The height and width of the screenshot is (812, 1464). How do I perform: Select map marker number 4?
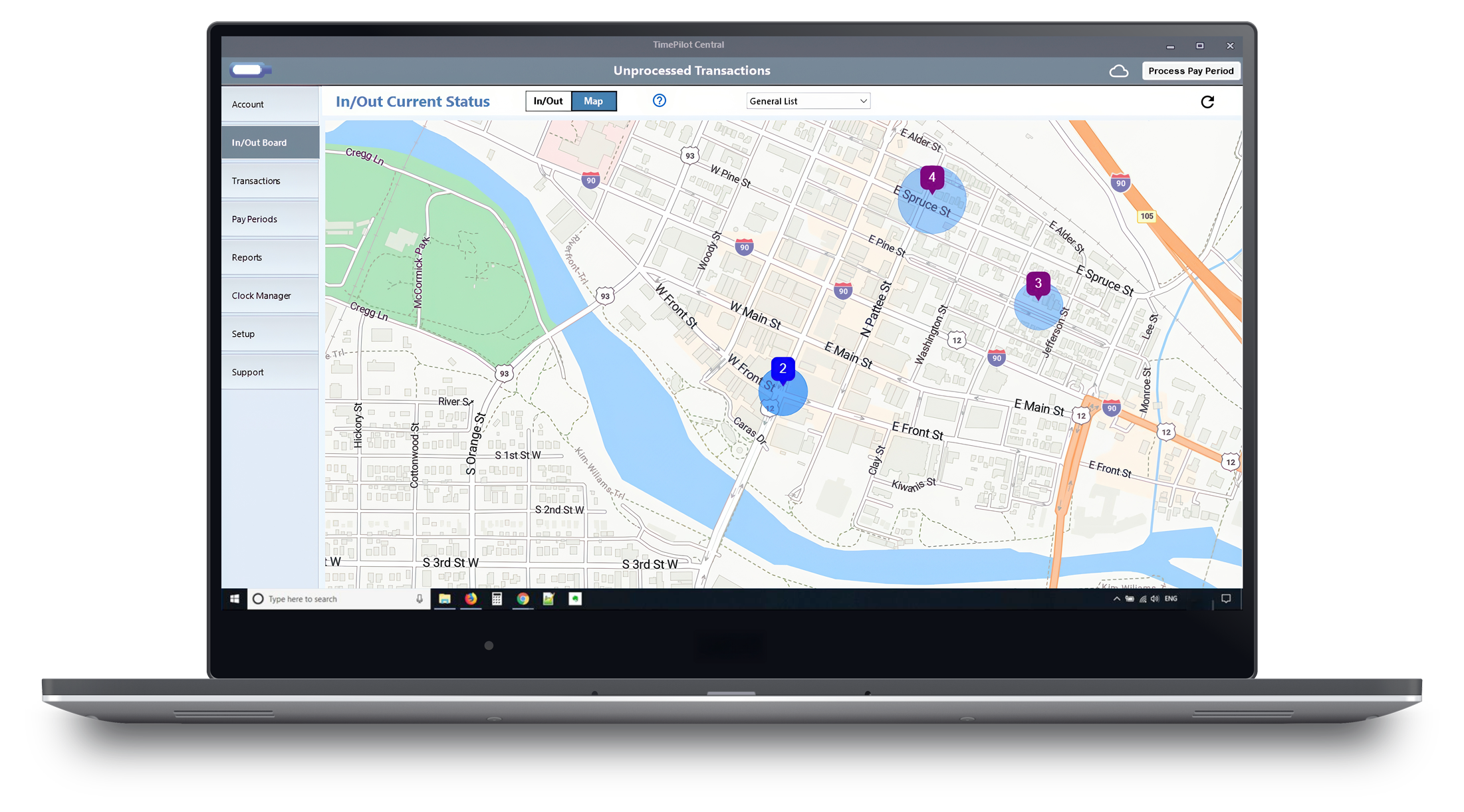(x=931, y=178)
